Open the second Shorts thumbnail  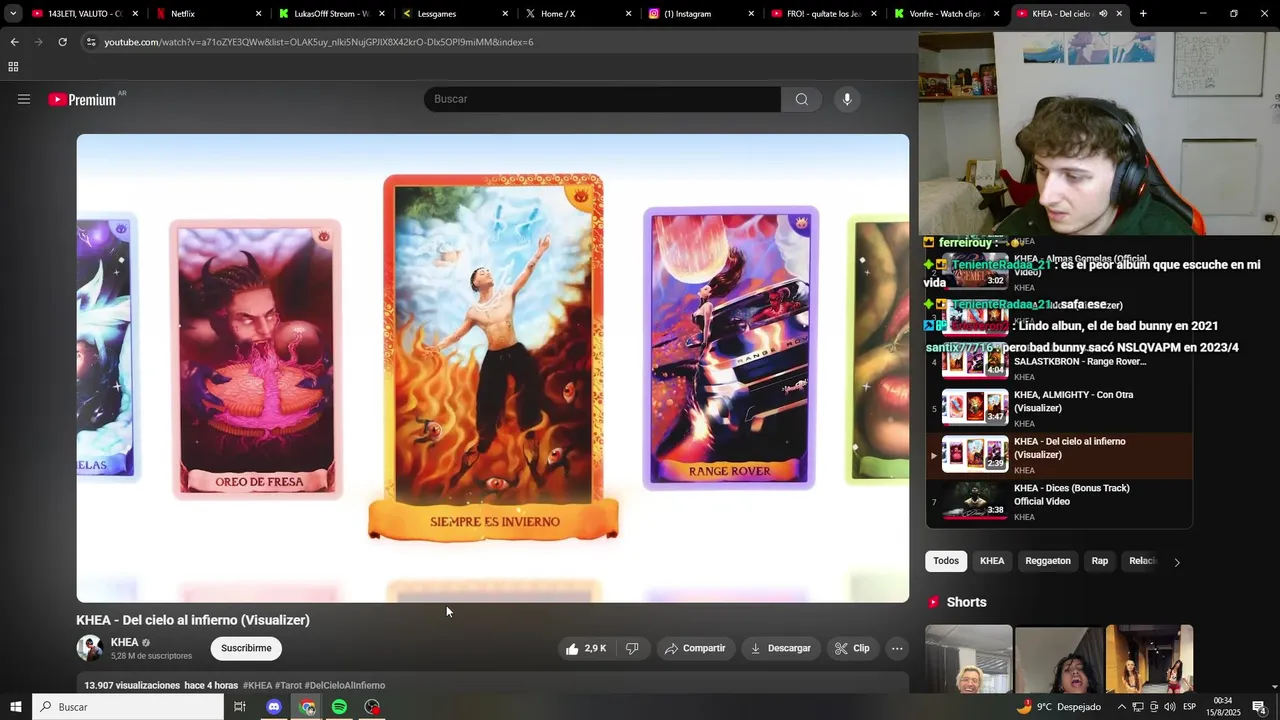(x=1059, y=659)
